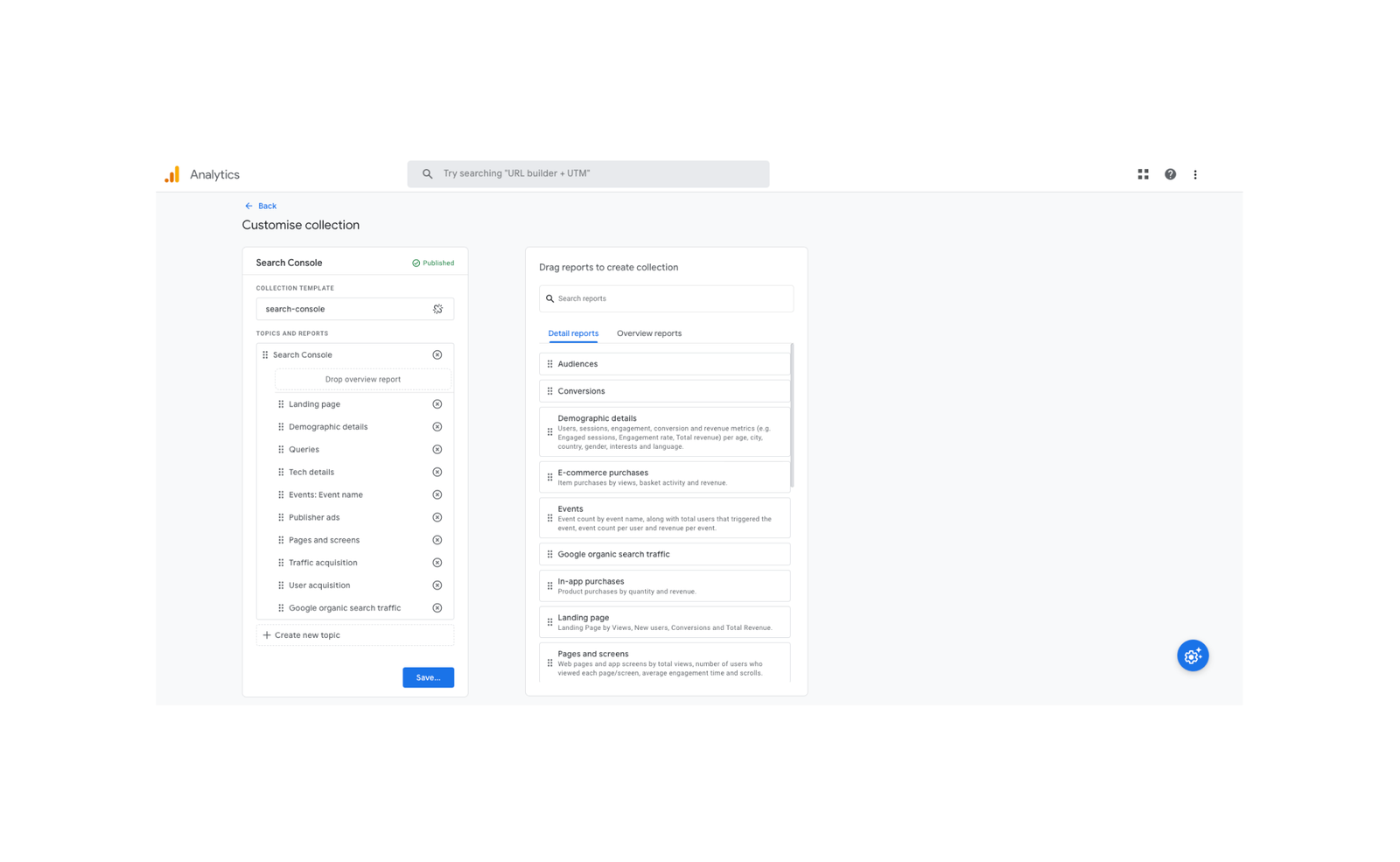Switch to the Overview reports tab
Viewport: 1400px width, 862px height.
point(649,333)
